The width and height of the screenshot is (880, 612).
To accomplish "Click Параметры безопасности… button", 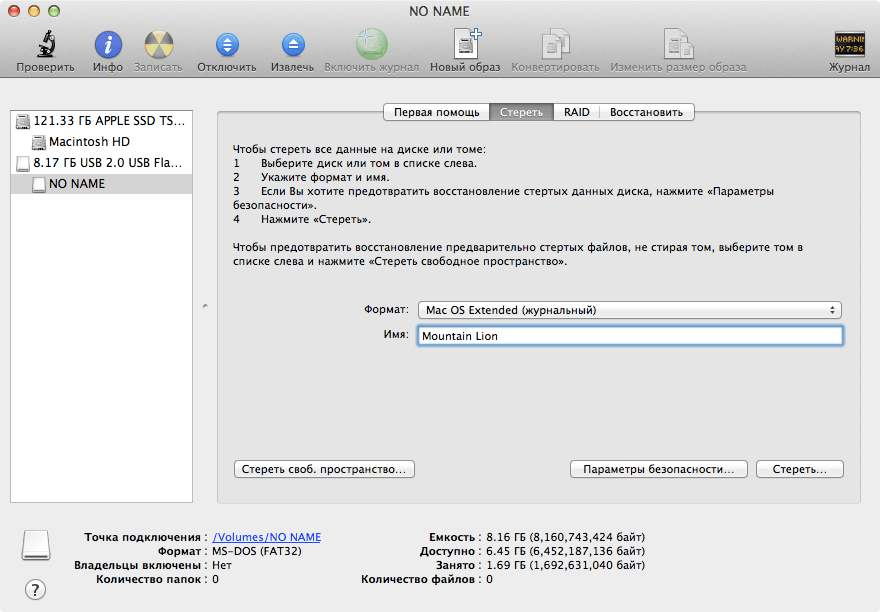I will click(x=659, y=469).
